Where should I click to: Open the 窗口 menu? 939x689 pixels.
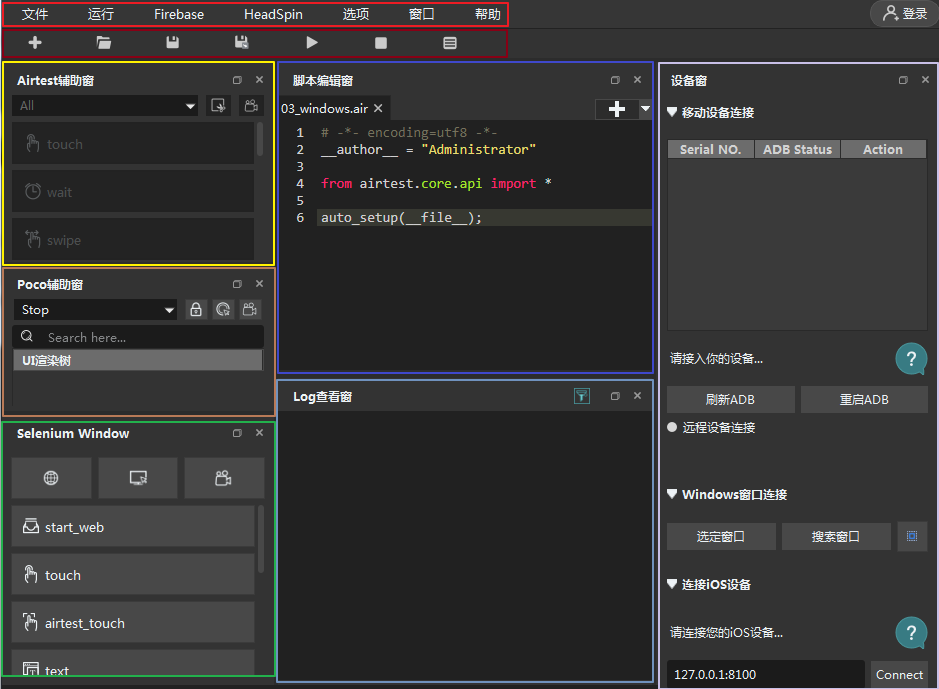[x=422, y=14]
